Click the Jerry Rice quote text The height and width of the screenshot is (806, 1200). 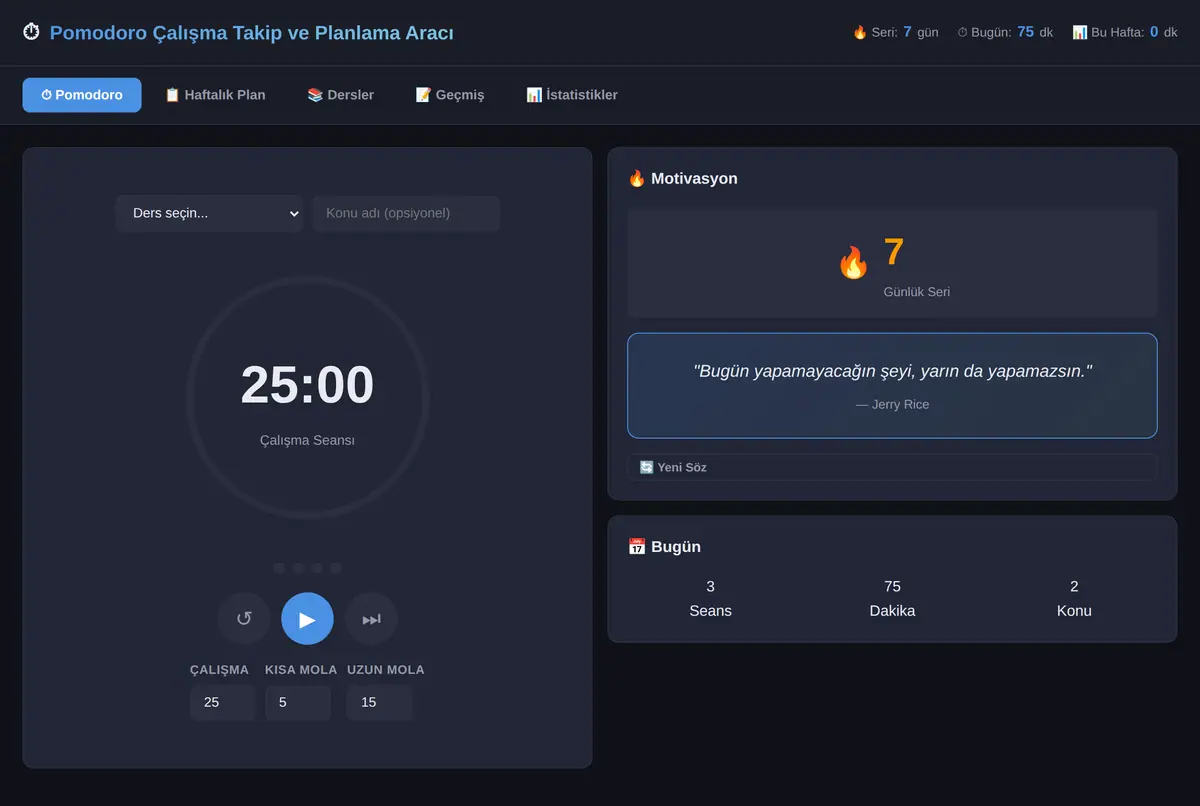tap(892, 371)
